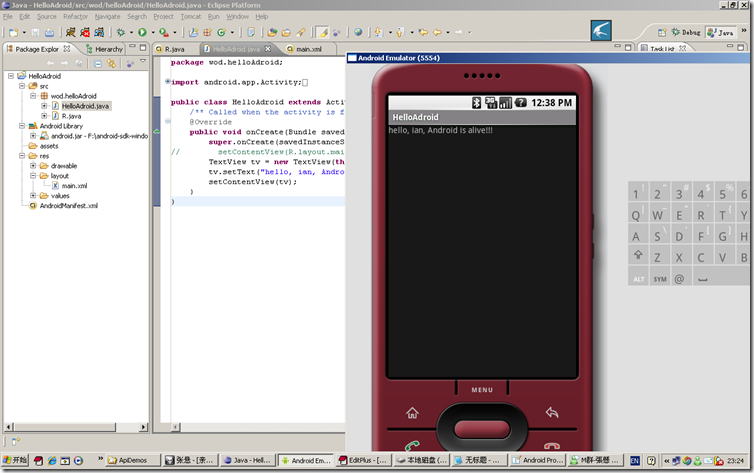Open the Tomcat menu
Viewport: 754px width, 473px height.
pos(191,16)
